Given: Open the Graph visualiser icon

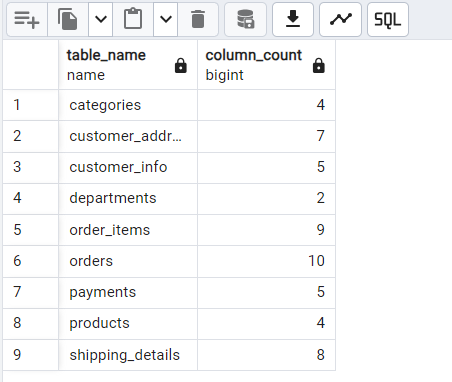Looking at the screenshot, I should coord(340,19).
